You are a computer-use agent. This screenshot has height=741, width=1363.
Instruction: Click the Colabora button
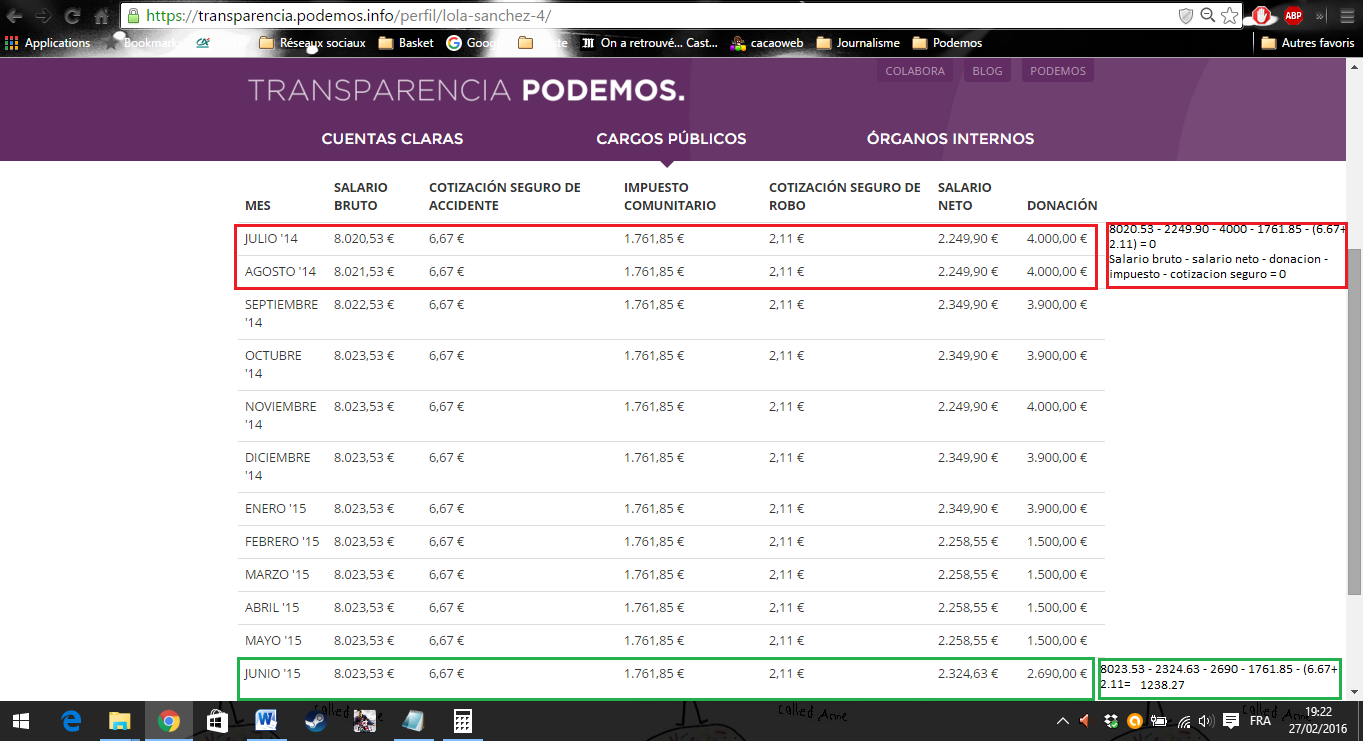coord(914,71)
